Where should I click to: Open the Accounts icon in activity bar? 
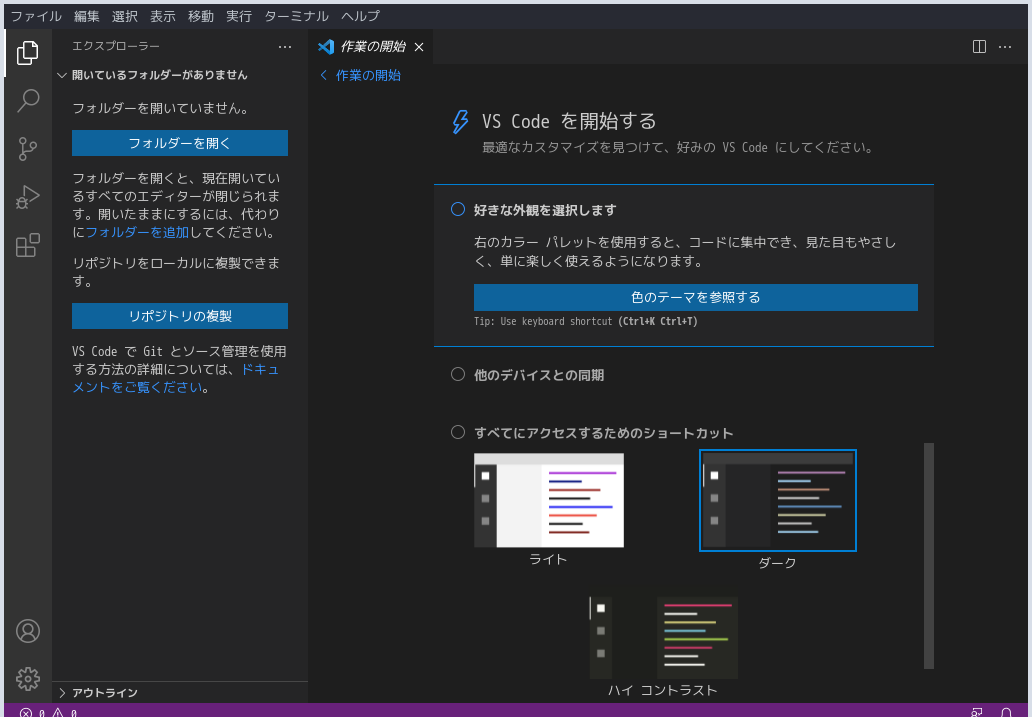(28, 631)
